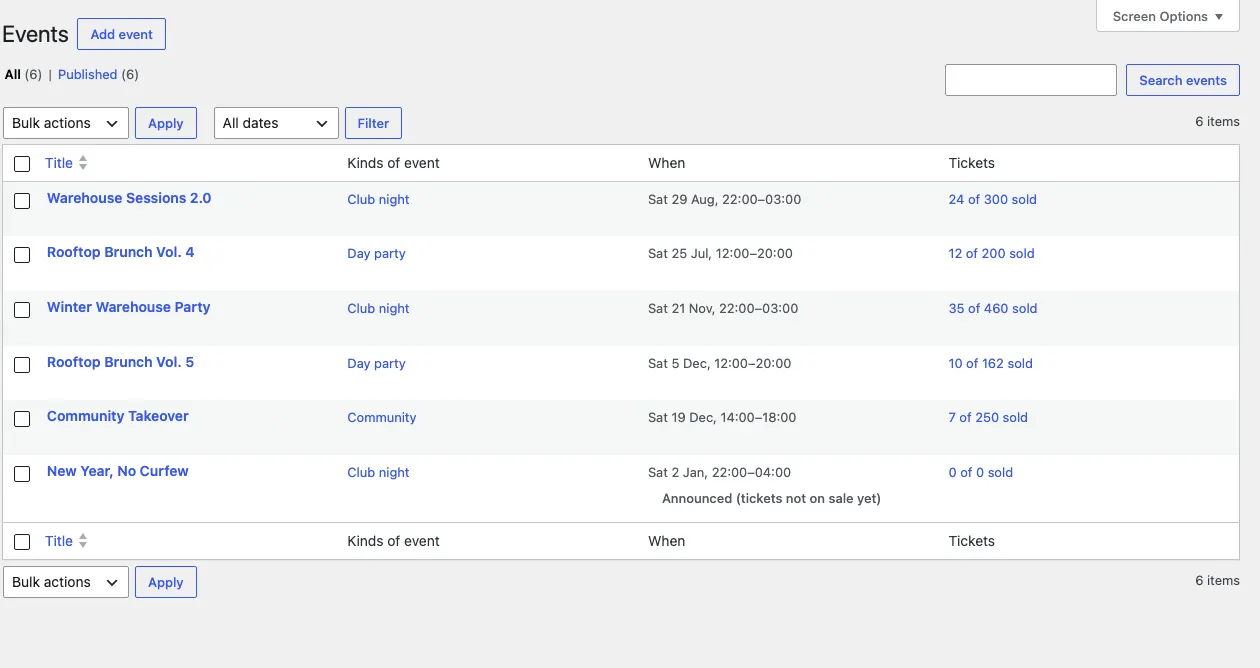
Task: Open the New Year, No Curfew event
Action: tap(118, 471)
